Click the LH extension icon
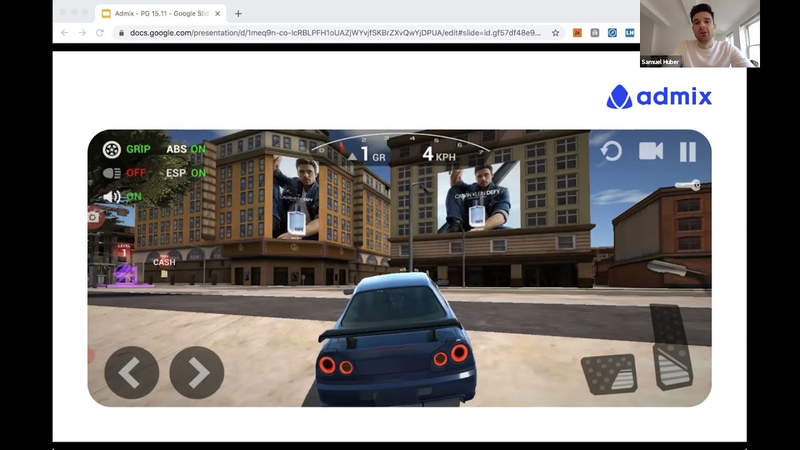This screenshot has width=800, height=450. point(630,33)
